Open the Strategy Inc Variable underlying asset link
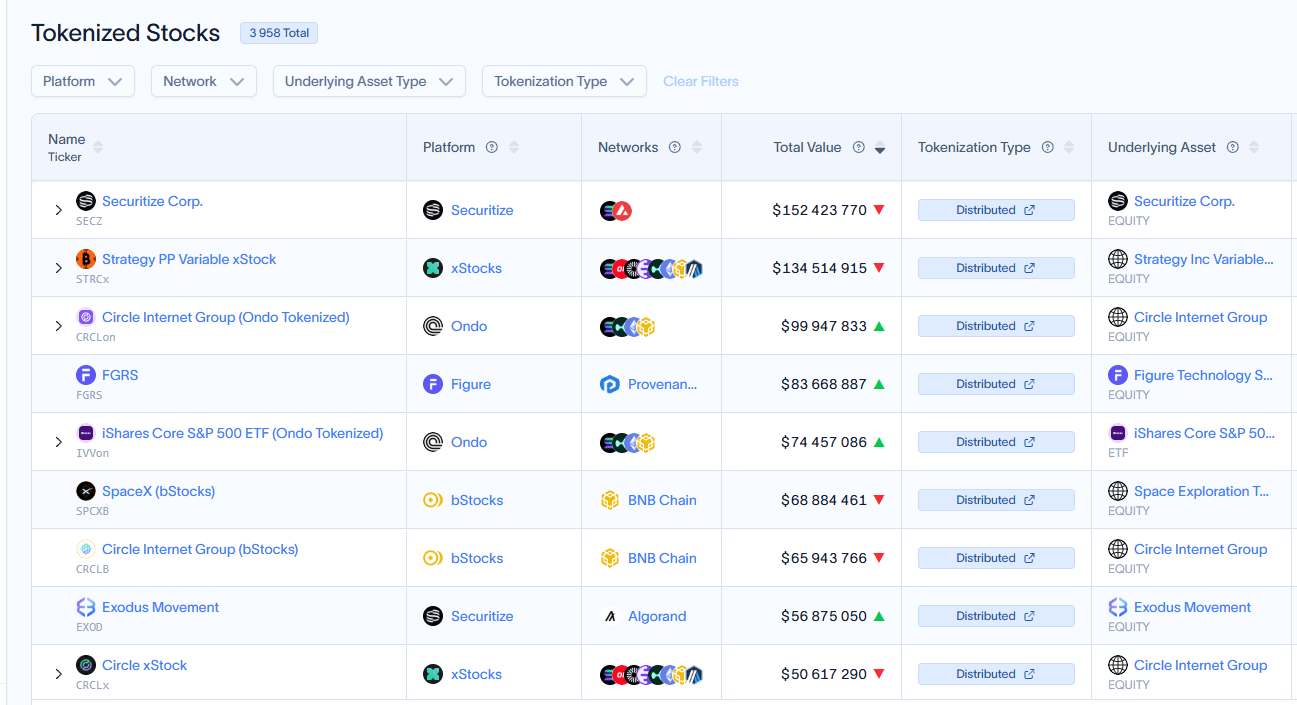Screen dimensions: 1297x705 tap(1204, 259)
